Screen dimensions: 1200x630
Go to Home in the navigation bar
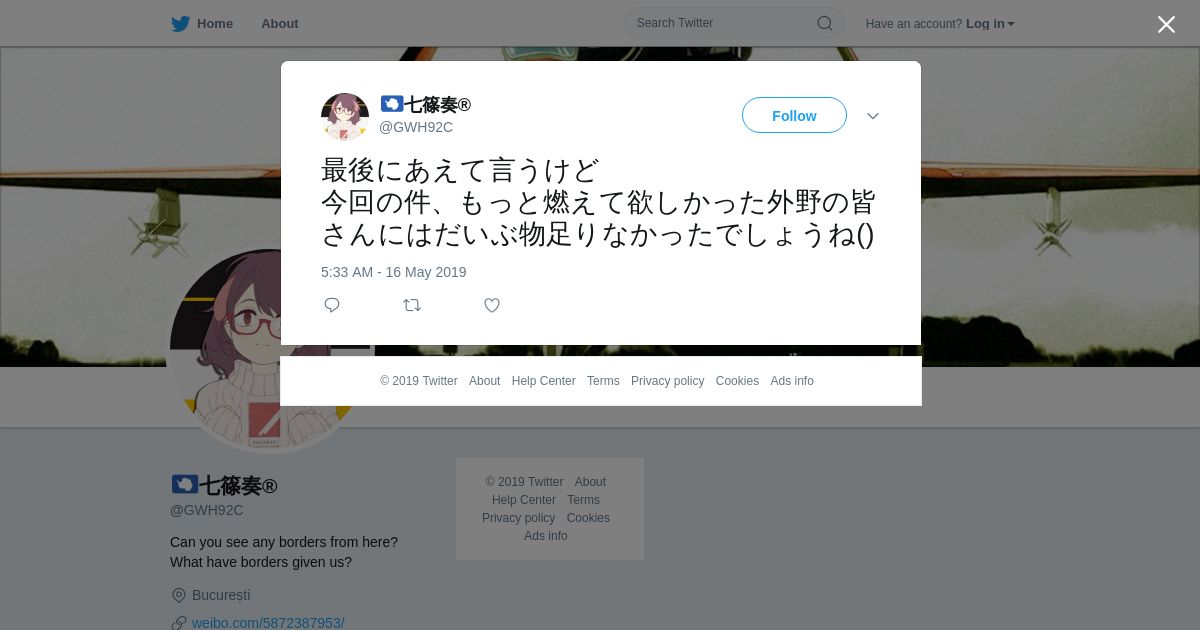215,24
